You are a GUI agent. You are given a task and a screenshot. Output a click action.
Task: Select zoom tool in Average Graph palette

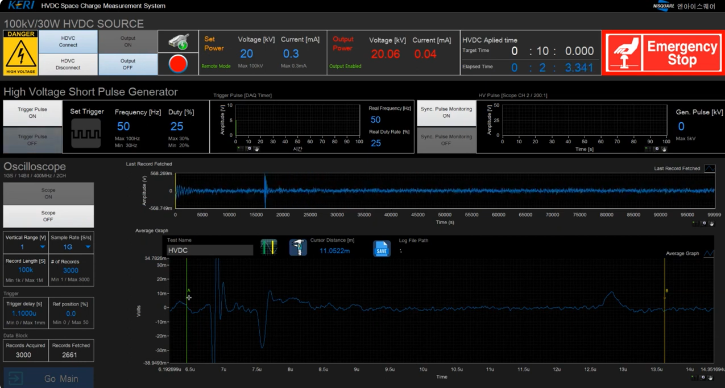click(703, 377)
